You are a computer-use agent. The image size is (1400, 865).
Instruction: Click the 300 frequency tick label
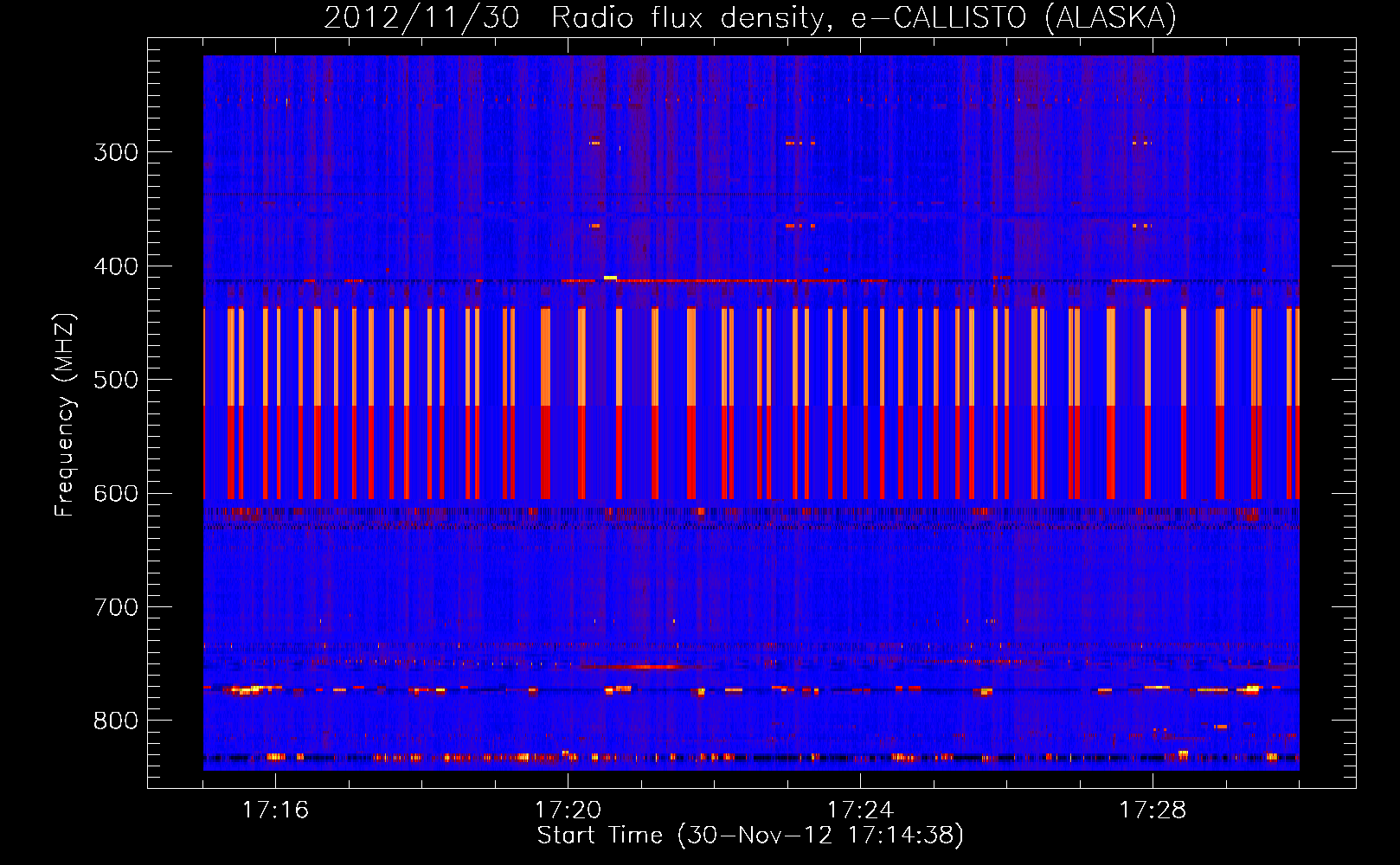(116, 152)
